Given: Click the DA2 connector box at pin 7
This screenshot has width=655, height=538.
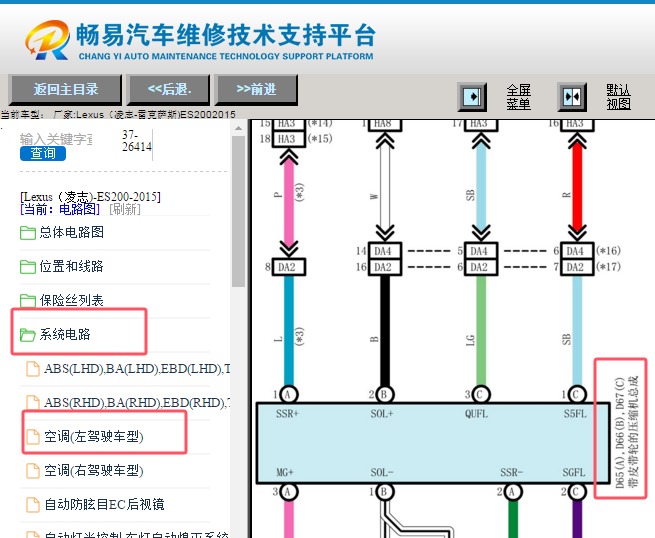Looking at the screenshot, I should 577,267.
